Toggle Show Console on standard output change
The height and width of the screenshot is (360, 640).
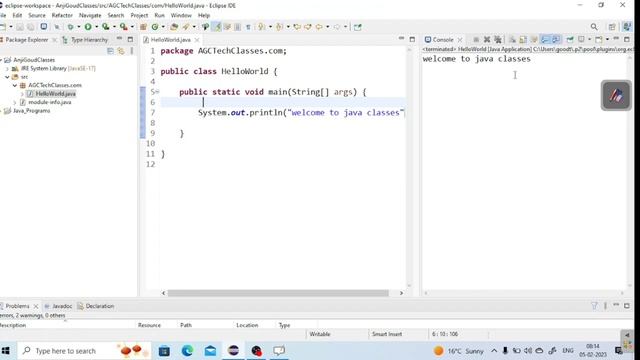(545, 40)
